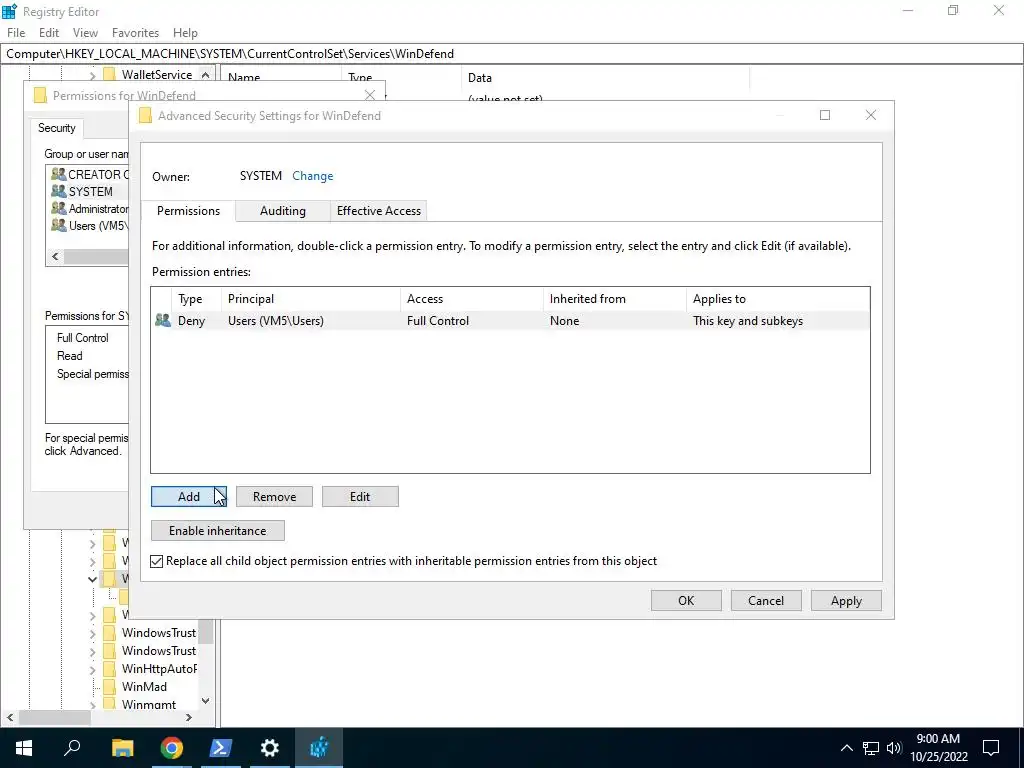Screen dimensions: 1024x768
Task: Click the Access column header
Action: (x=472, y=298)
